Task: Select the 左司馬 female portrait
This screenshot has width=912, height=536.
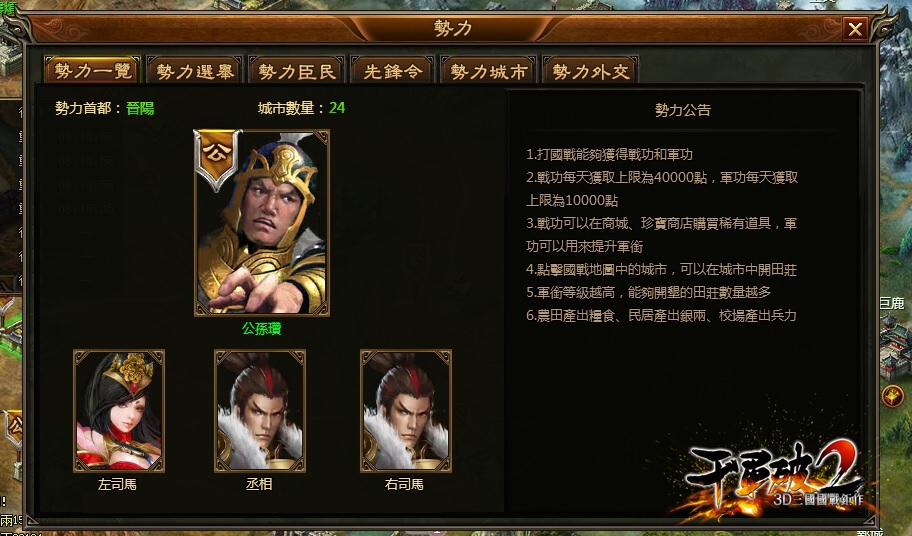Action: [x=119, y=410]
